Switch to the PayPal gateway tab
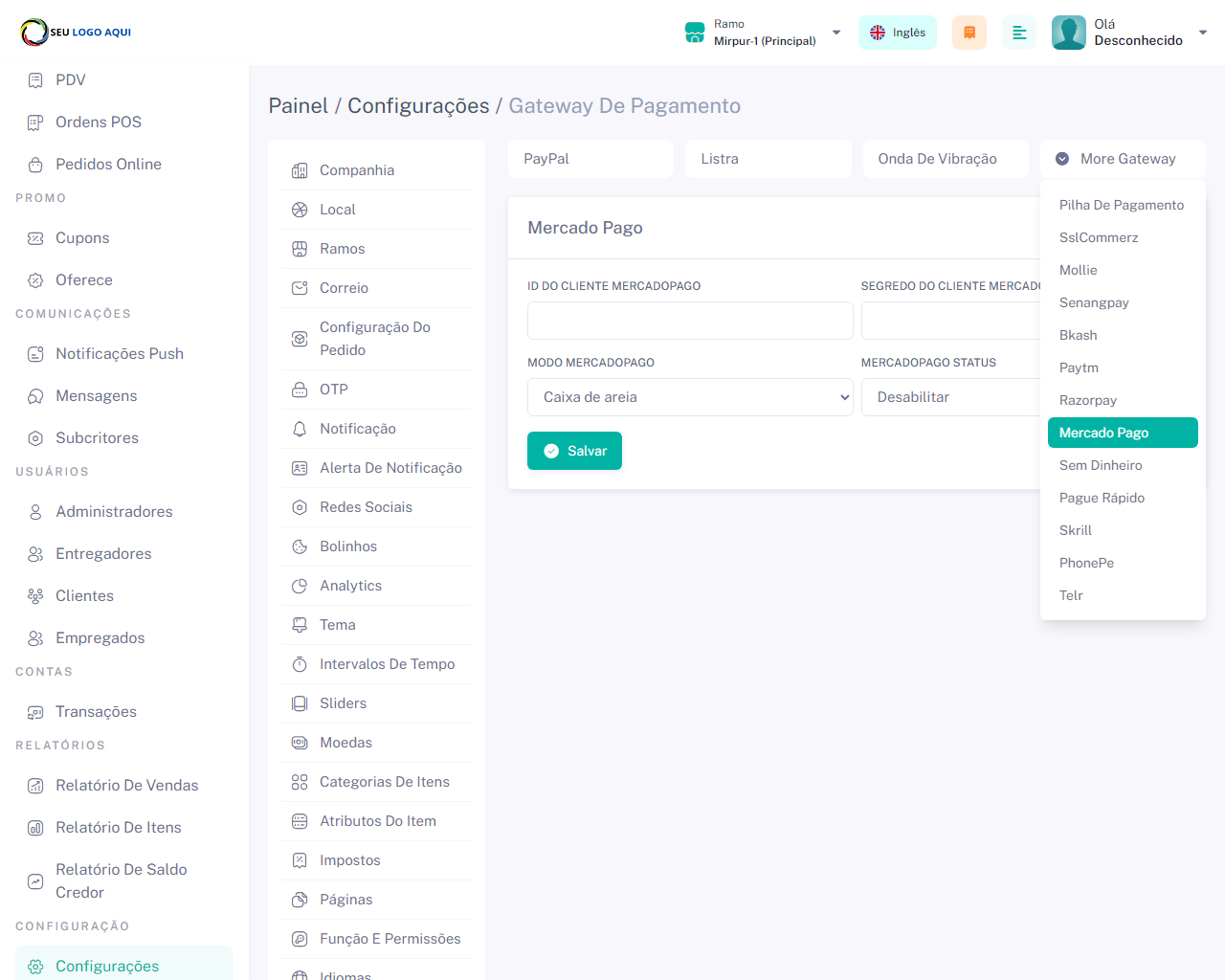The height and width of the screenshot is (980, 1225). click(x=590, y=159)
